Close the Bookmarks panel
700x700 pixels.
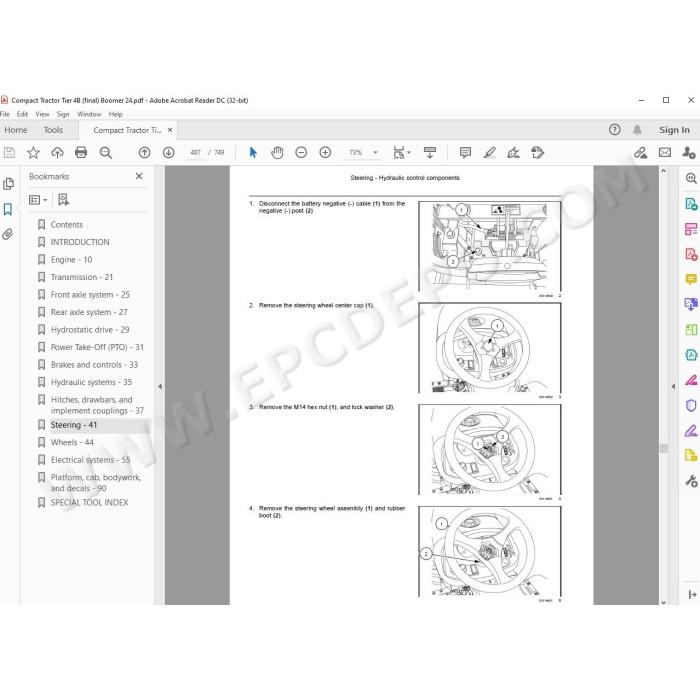tap(139, 176)
